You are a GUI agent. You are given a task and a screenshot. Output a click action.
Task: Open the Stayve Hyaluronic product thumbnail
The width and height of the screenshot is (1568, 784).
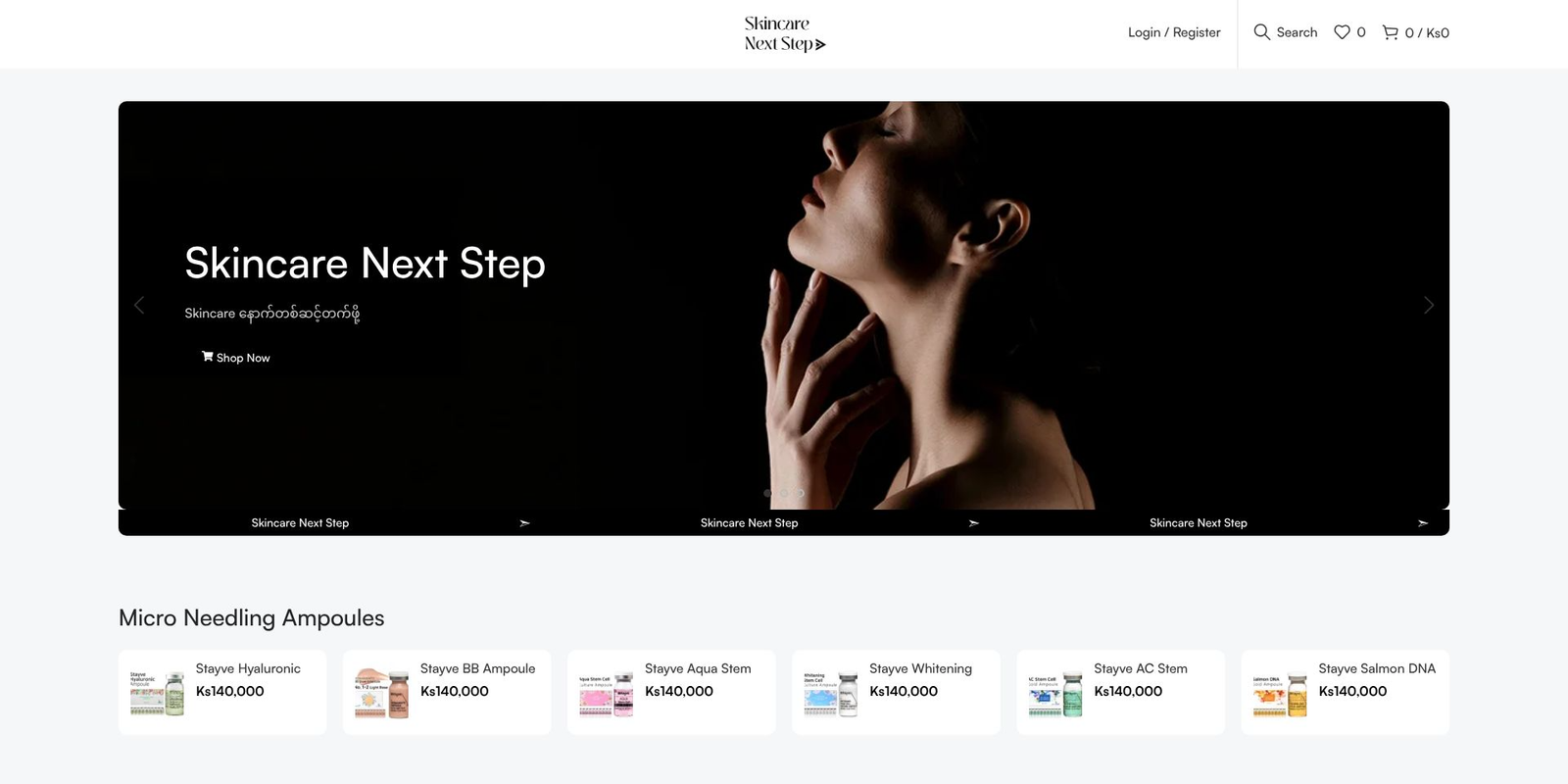[158, 693]
